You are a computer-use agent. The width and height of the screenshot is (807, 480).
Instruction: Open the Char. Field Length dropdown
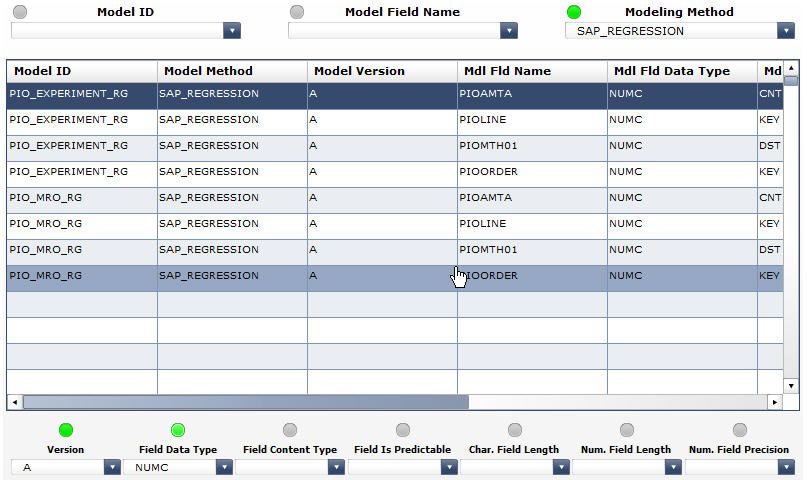tap(561, 467)
